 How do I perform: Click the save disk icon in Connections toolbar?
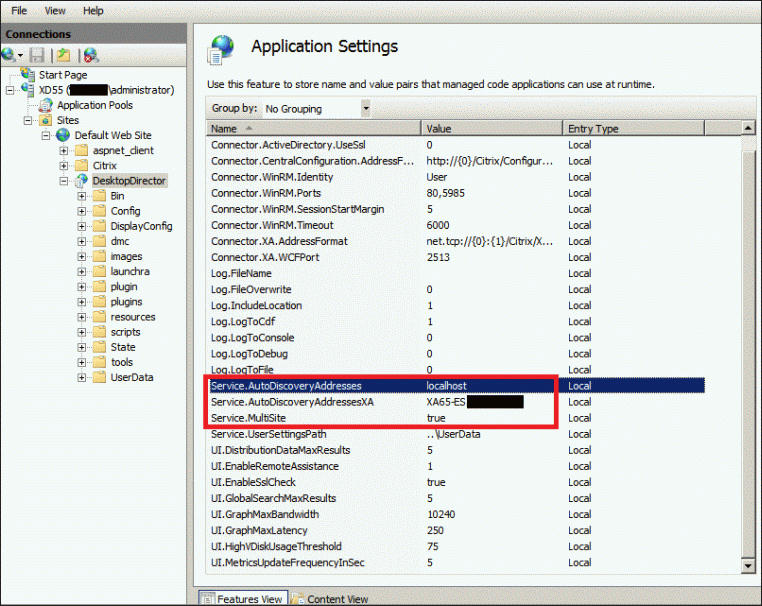click(x=37, y=55)
